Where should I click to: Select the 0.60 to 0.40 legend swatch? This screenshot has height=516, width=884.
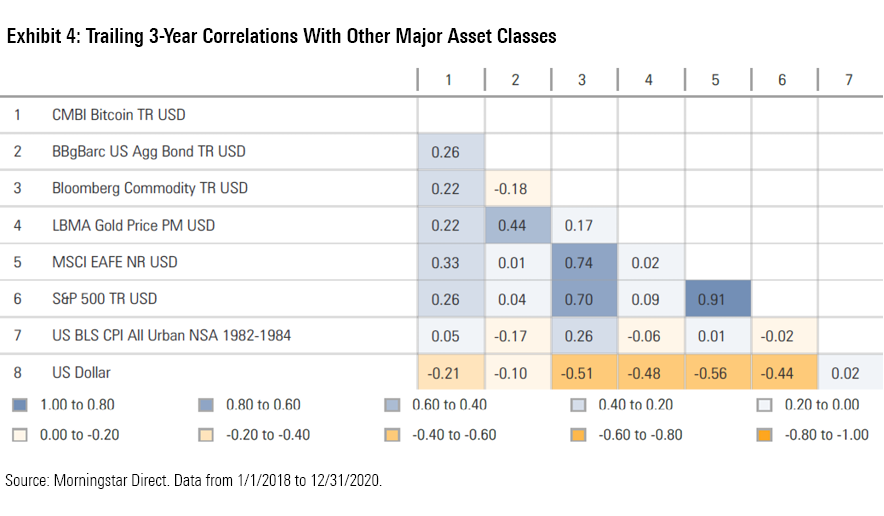[392, 405]
